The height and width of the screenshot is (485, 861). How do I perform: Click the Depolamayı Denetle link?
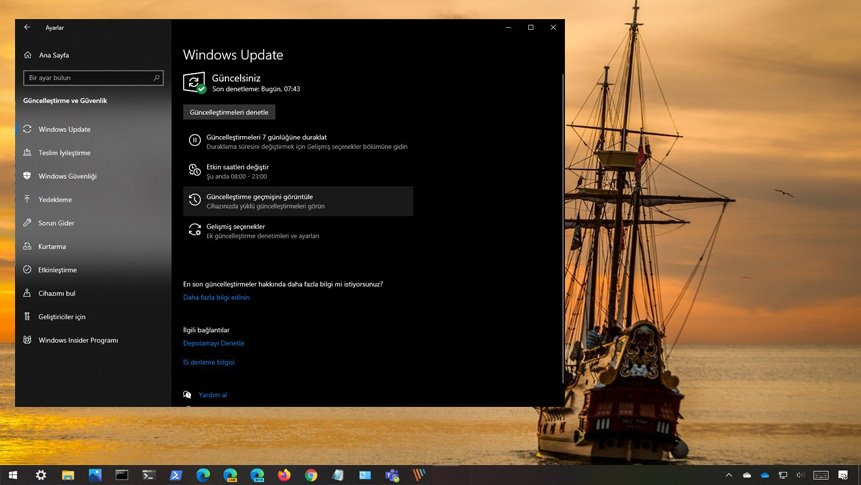point(213,343)
